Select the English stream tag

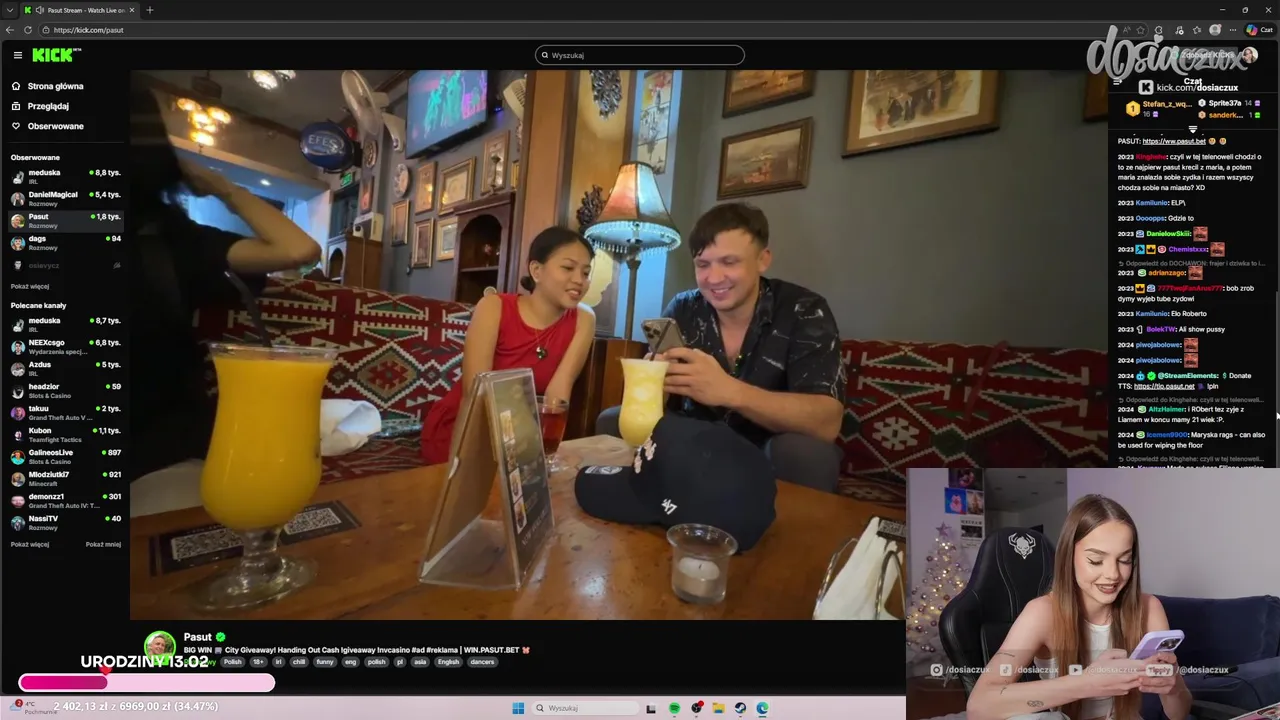(448, 662)
